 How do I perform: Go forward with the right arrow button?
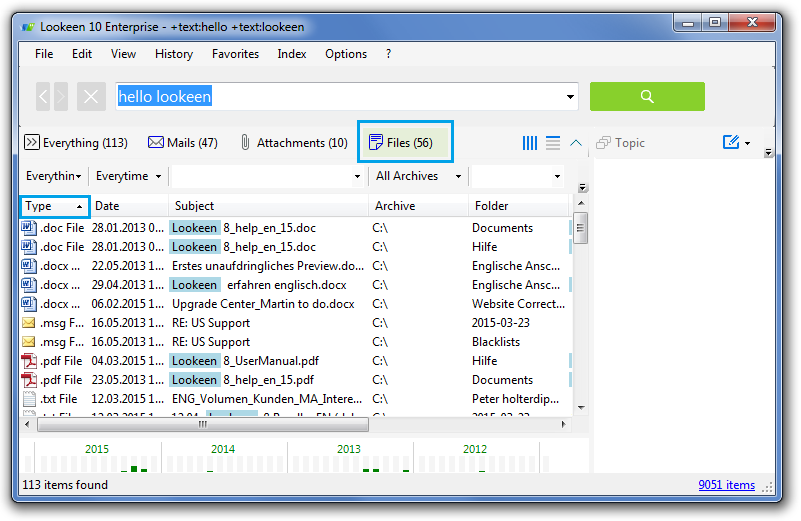pyautogui.click(x=61, y=97)
